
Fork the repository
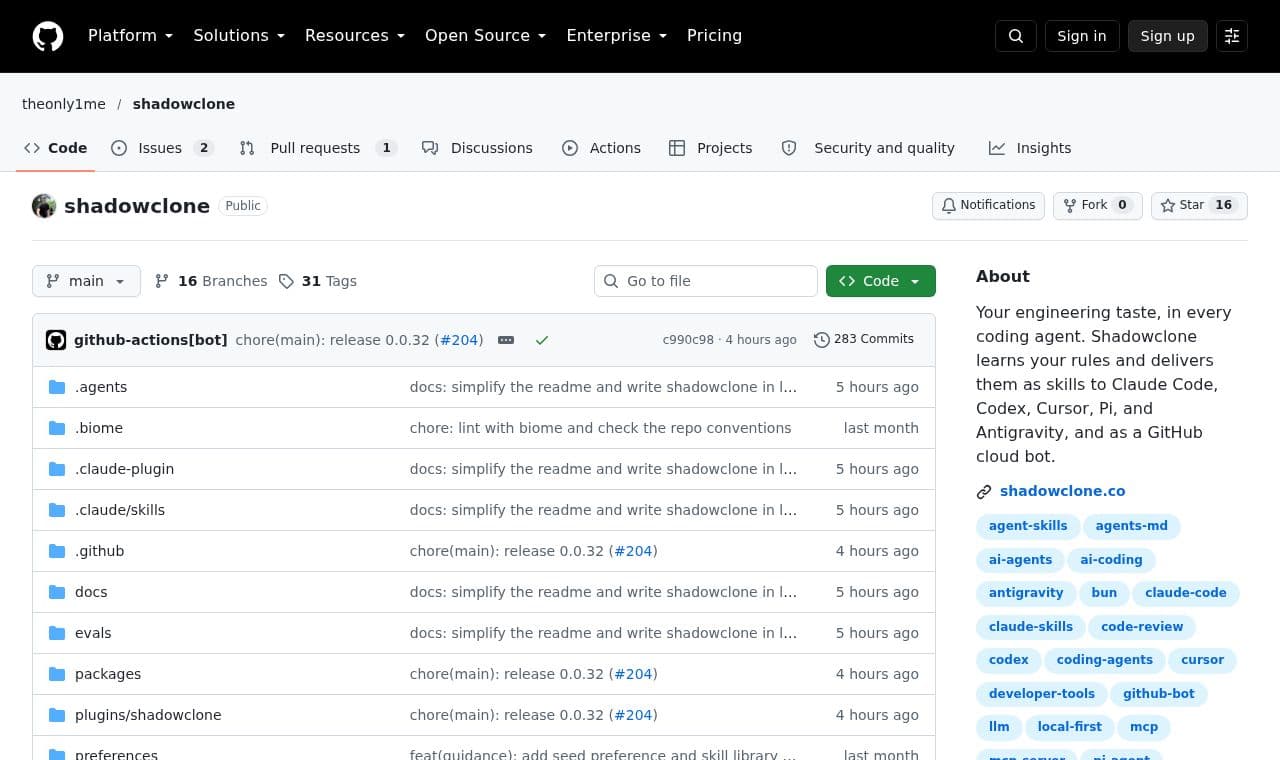tap(1097, 205)
